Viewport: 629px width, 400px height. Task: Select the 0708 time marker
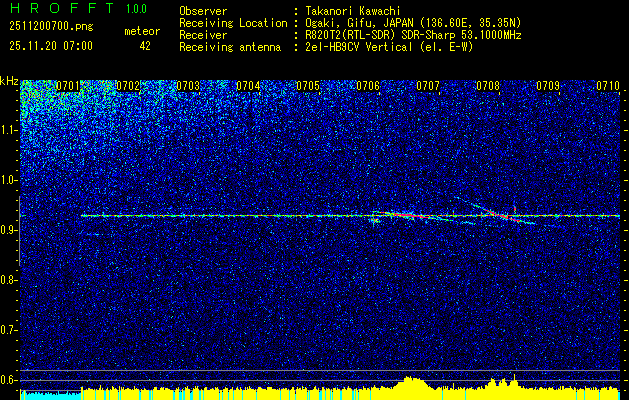coord(488,86)
